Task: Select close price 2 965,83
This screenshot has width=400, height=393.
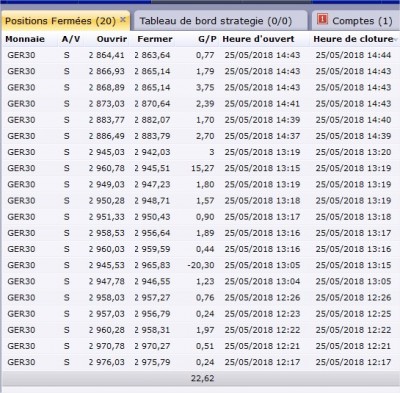Action: pos(152,265)
